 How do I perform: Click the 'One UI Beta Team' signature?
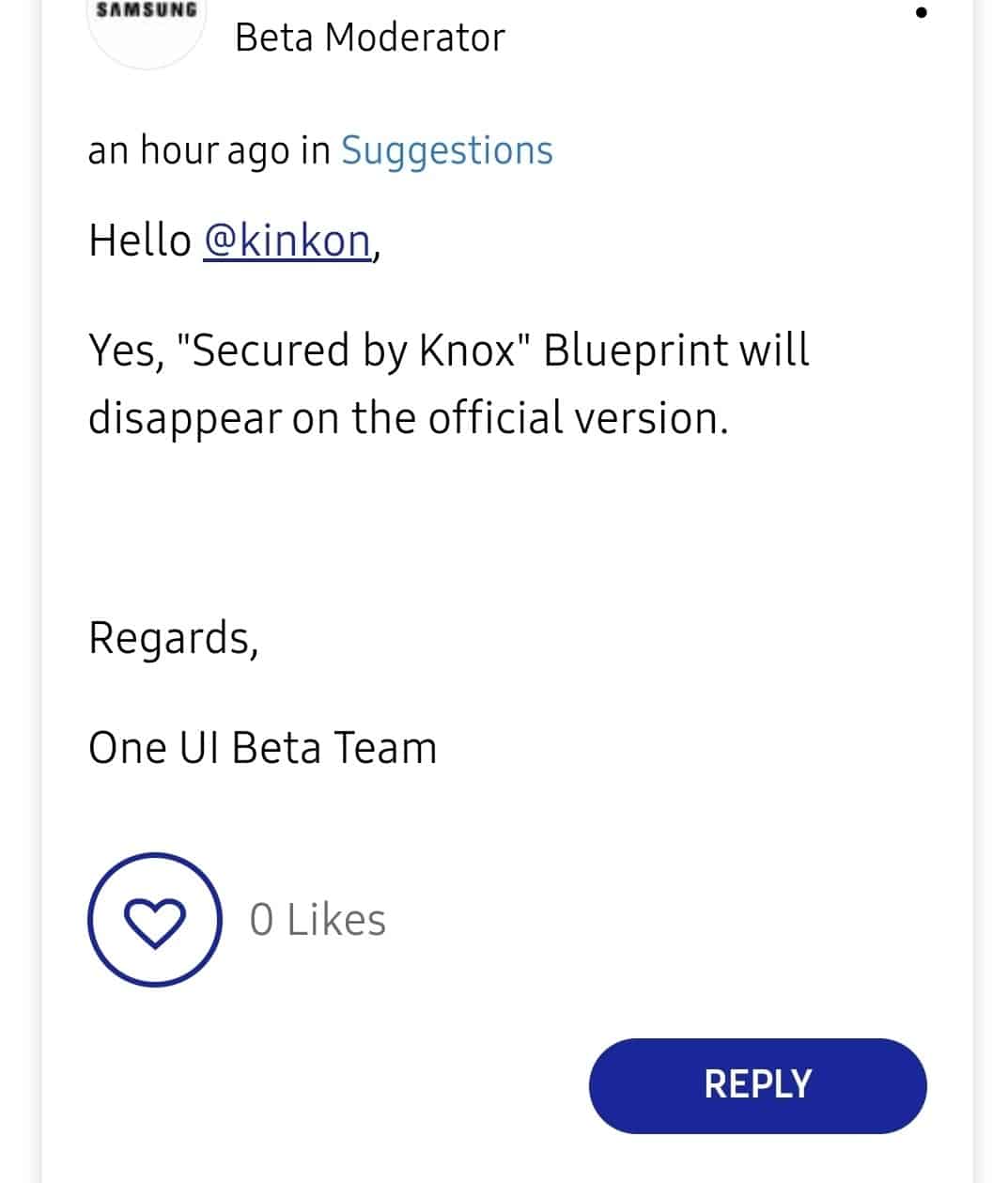click(x=263, y=749)
